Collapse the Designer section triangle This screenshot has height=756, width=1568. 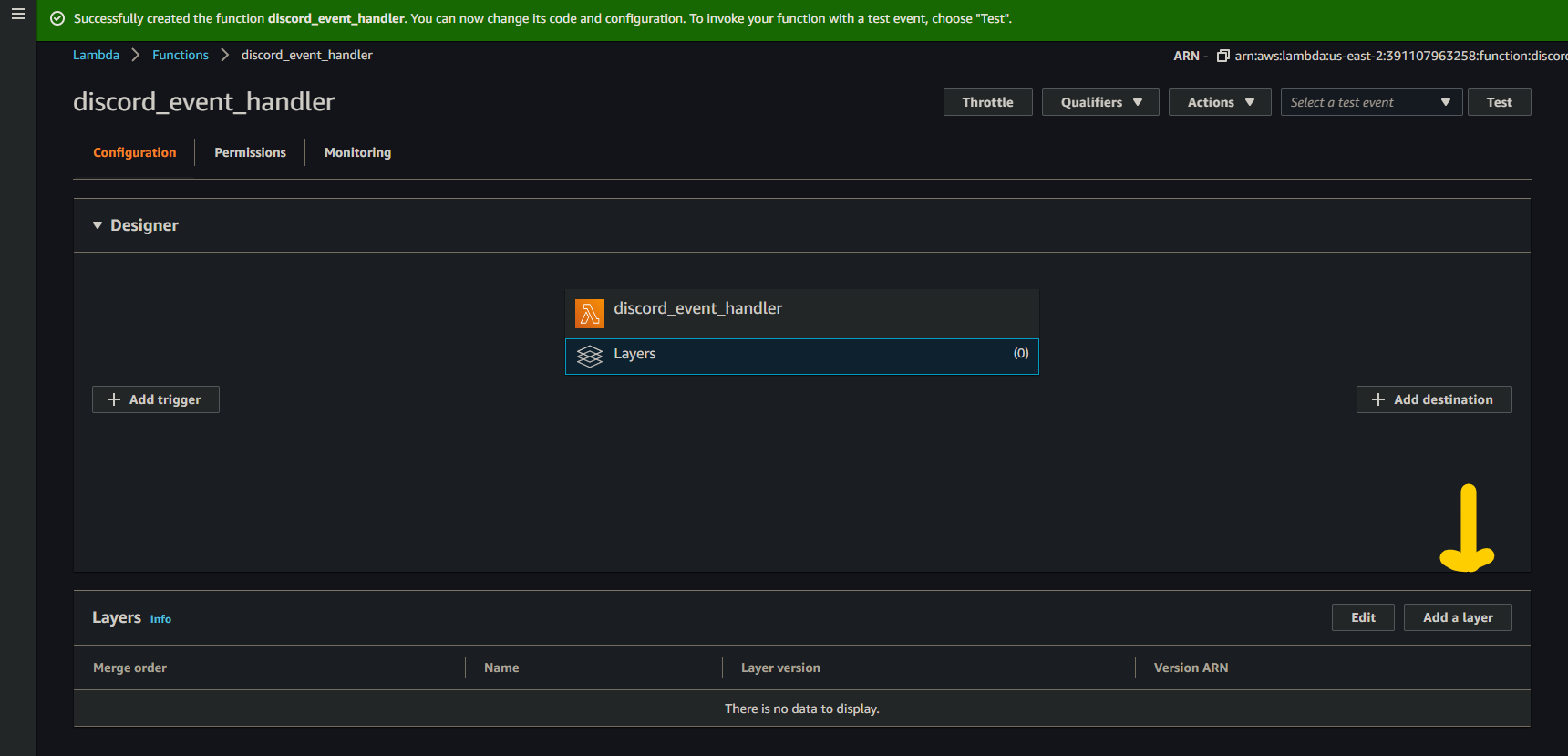pyautogui.click(x=98, y=225)
